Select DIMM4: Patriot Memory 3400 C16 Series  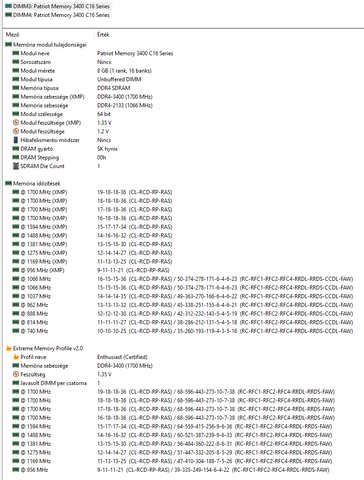point(61,15)
